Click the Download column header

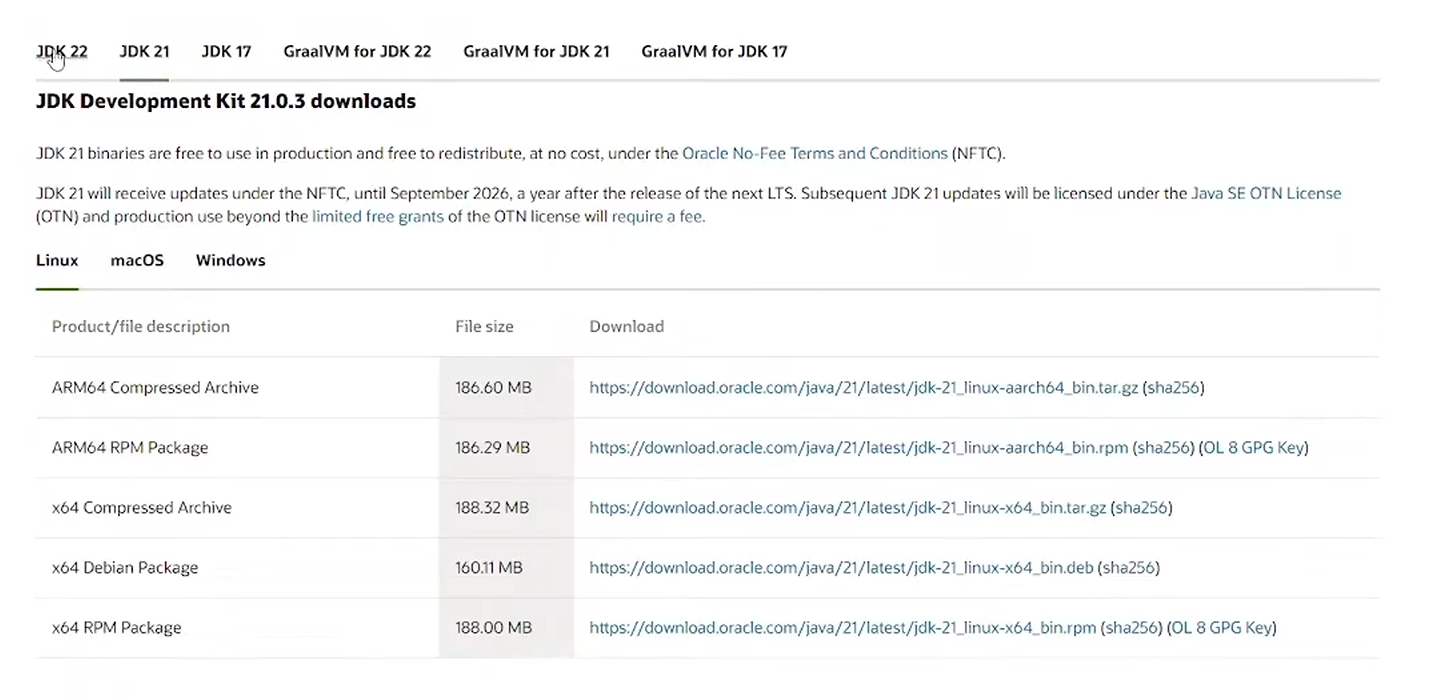[626, 327]
